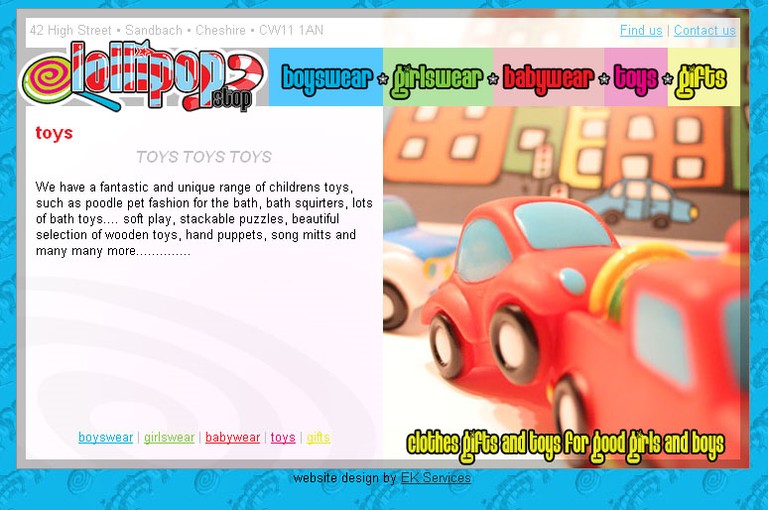This screenshot has height=510, width=768.
Task: Click the toys description paragraph
Action: pyautogui.click(x=204, y=219)
